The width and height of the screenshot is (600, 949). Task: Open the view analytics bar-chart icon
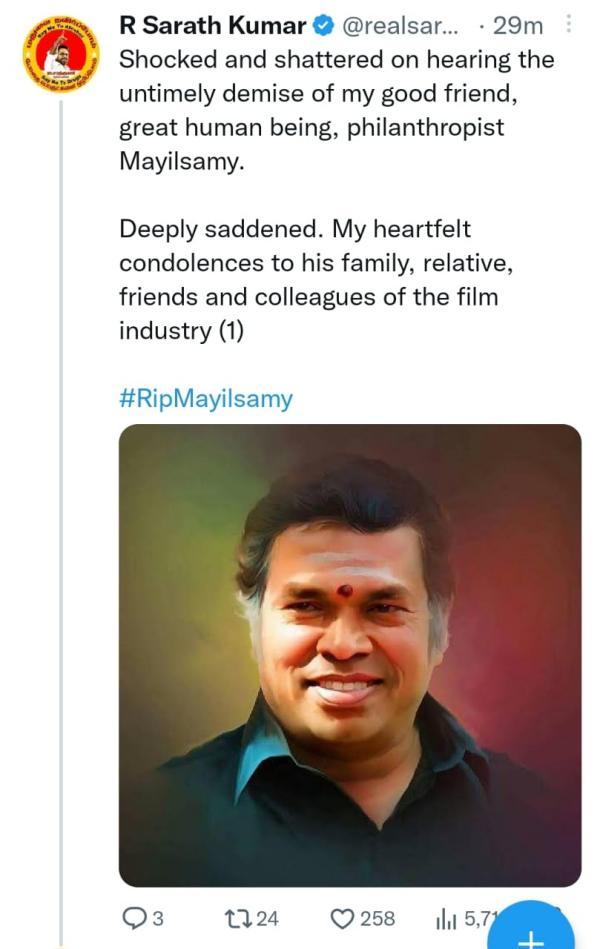pyautogui.click(x=444, y=918)
